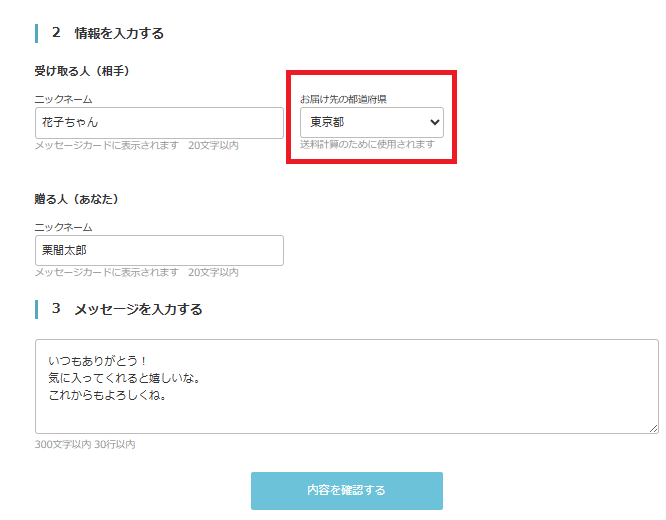This screenshot has width=666, height=520.
Task: Click the dropdown arrow of the prefecture selector
Action: [434, 122]
